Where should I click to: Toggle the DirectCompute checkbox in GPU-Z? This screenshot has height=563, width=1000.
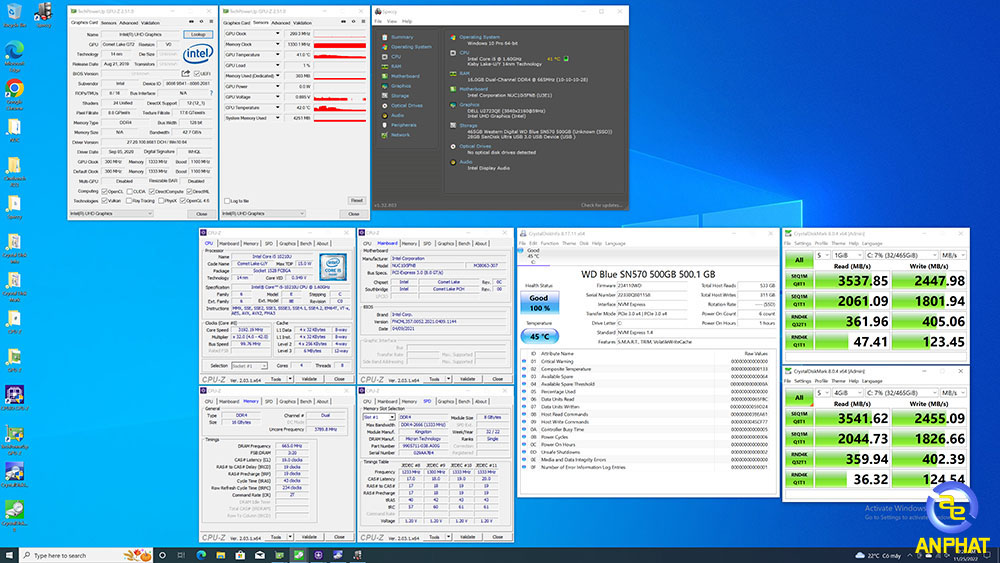point(152,191)
